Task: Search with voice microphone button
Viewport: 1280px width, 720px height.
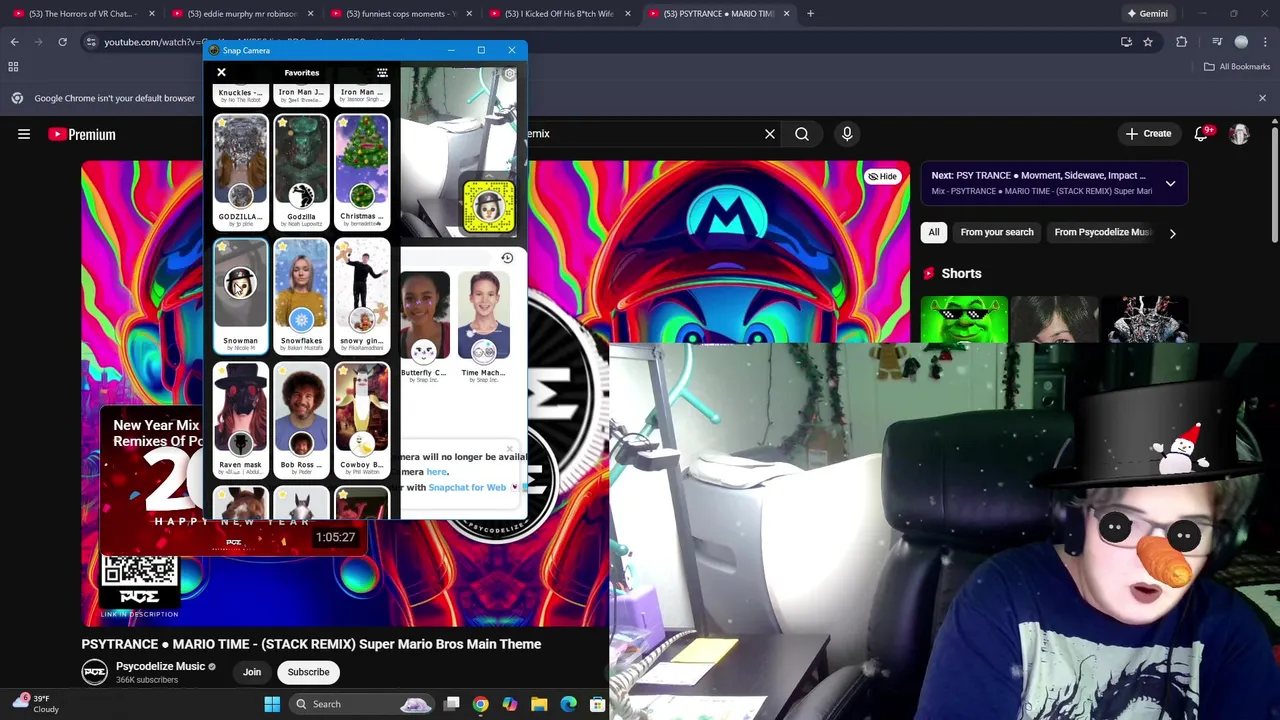Action: click(847, 133)
